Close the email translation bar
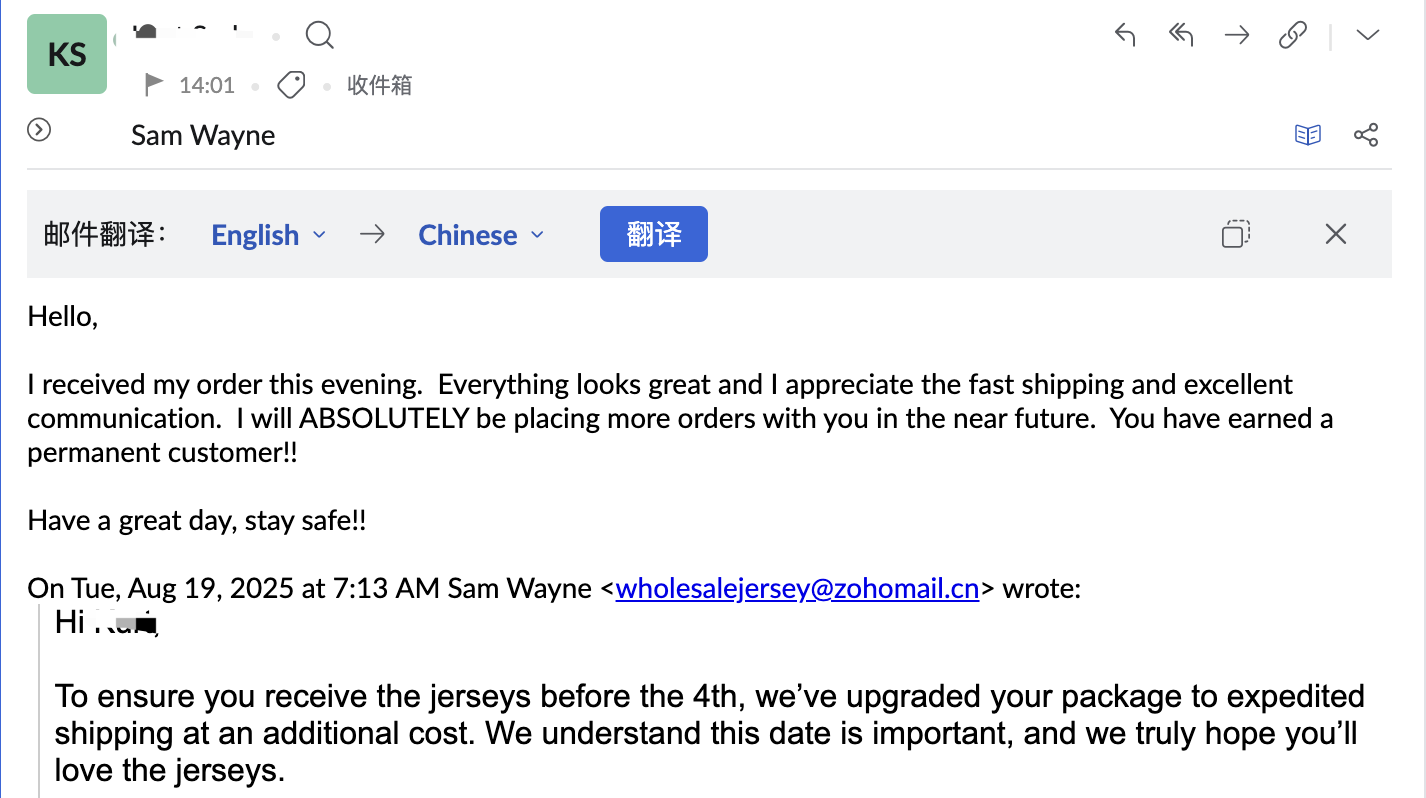The height and width of the screenshot is (798, 1426). pyautogui.click(x=1336, y=234)
